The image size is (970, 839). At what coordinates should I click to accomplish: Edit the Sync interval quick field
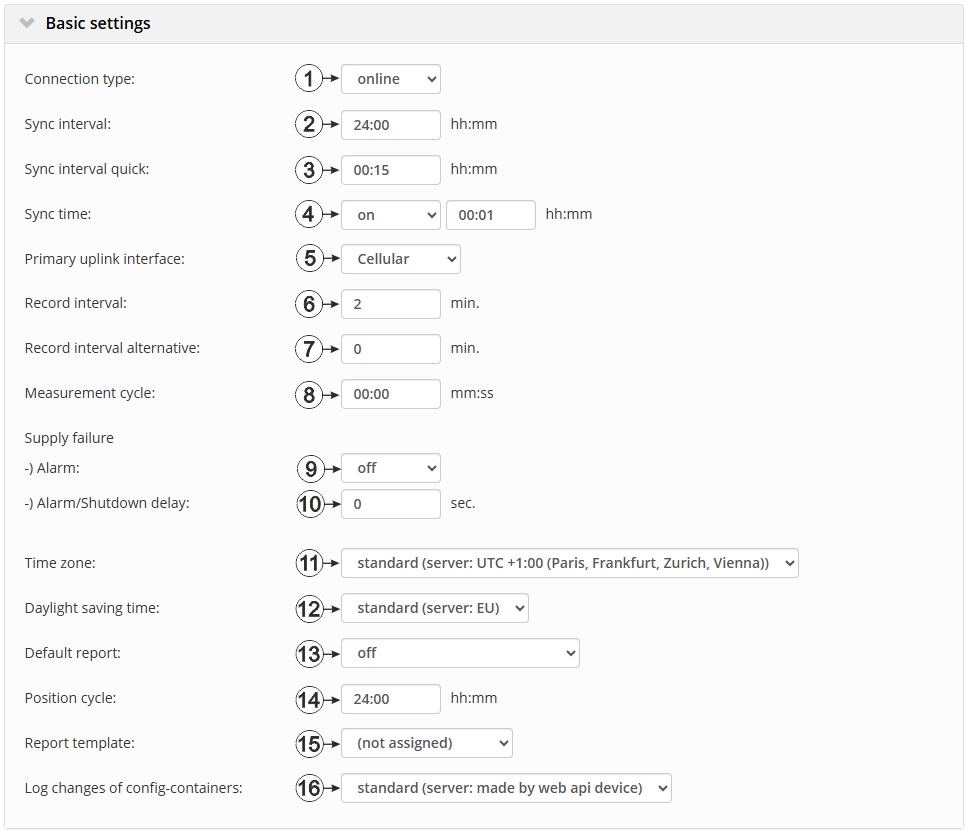(390, 170)
